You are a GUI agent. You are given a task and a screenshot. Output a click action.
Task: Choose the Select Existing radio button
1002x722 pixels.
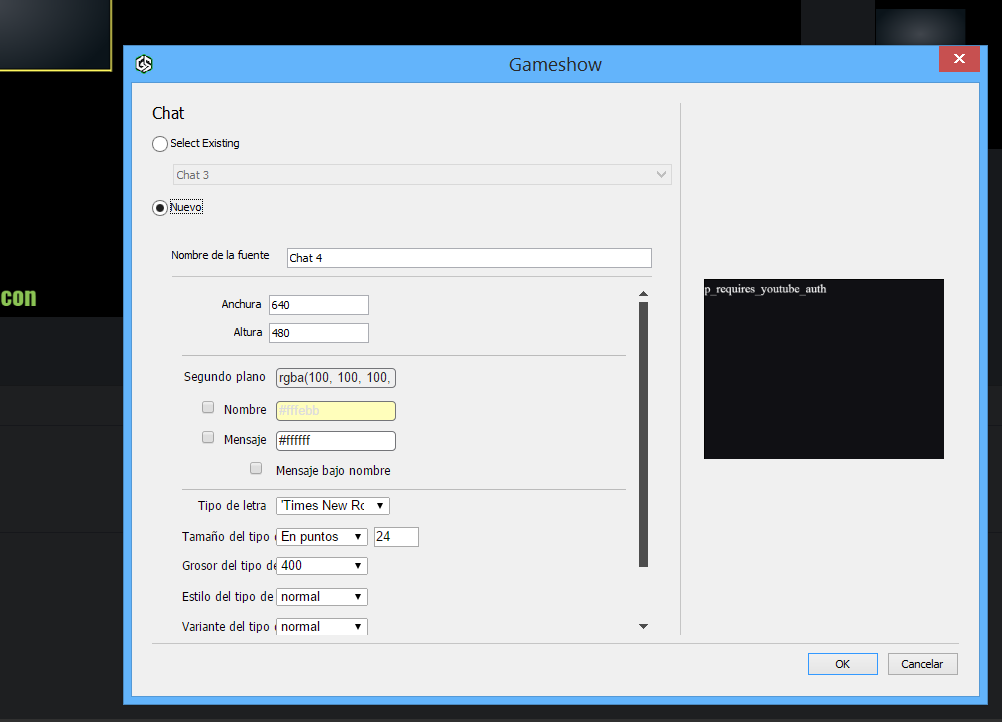(160, 144)
